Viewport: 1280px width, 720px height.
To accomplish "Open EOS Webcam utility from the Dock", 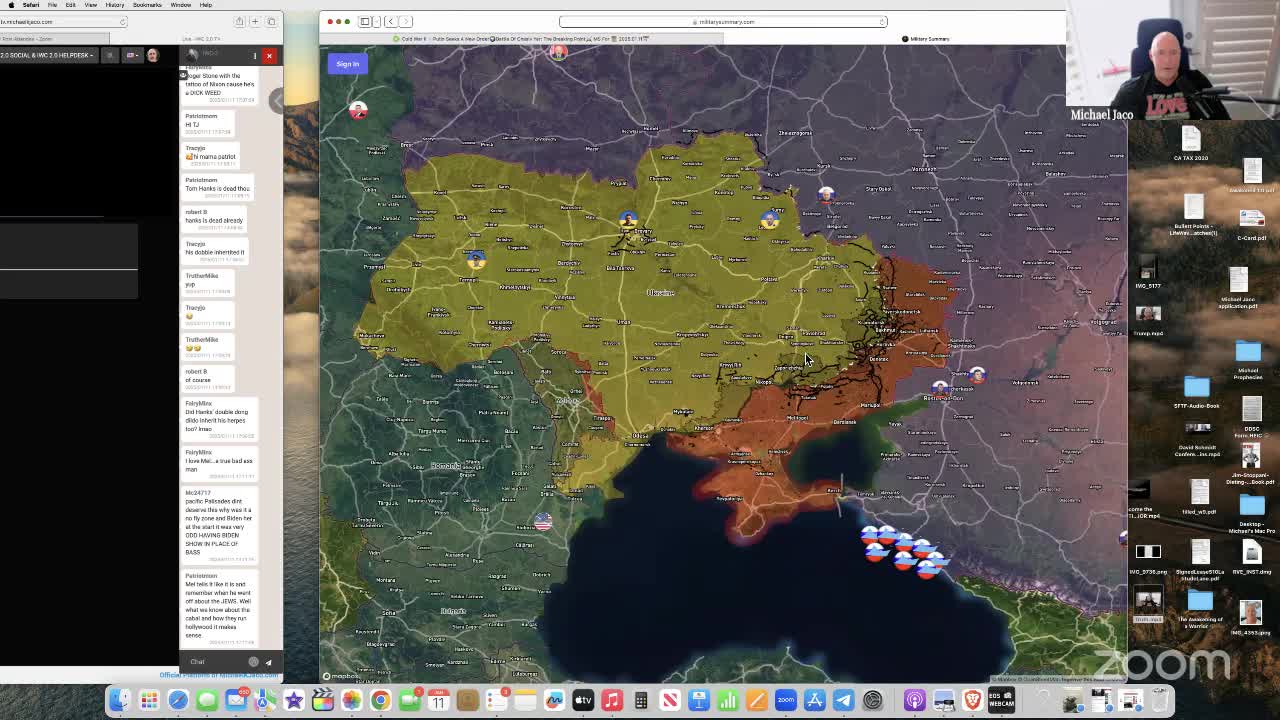I will click(1001, 701).
